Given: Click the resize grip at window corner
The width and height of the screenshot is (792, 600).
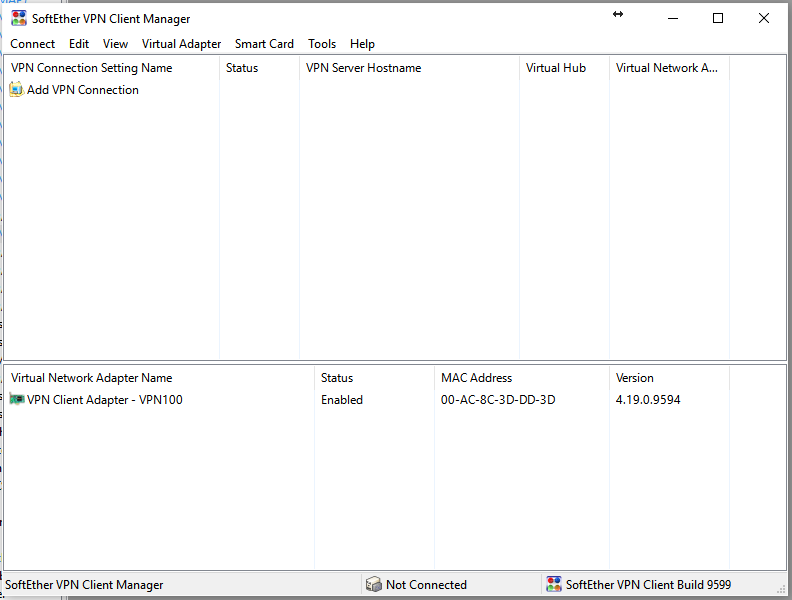Looking at the screenshot, I should [x=781, y=588].
